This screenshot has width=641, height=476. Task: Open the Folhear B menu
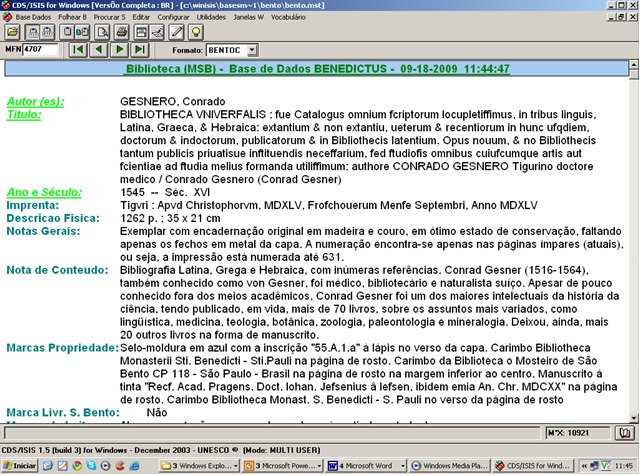coord(72,17)
